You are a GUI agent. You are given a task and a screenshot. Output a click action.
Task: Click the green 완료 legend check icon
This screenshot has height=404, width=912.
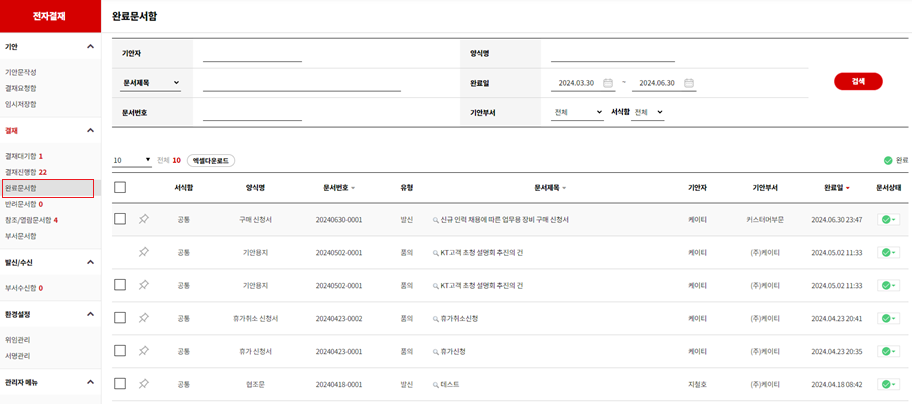(x=888, y=160)
